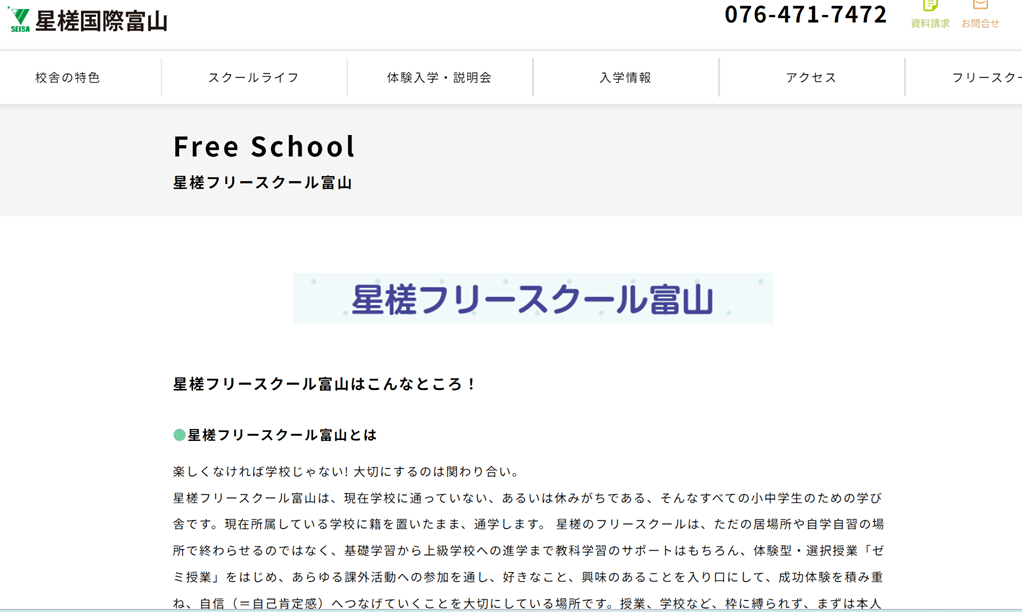Image resolution: width=1022 pixels, height=612 pixels.
Task: Click the paragraph line starting 所で終わらせるのではなく
Action: tap(529, 551)
